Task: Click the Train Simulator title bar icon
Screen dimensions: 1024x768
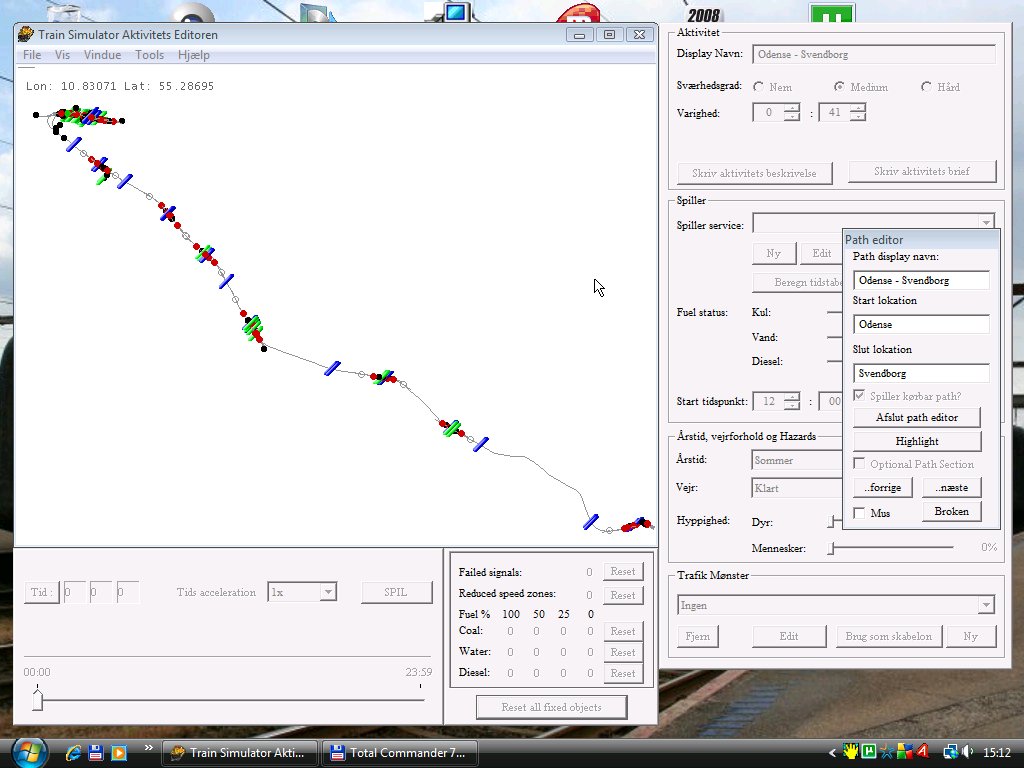Action: (x=25, y=34)
